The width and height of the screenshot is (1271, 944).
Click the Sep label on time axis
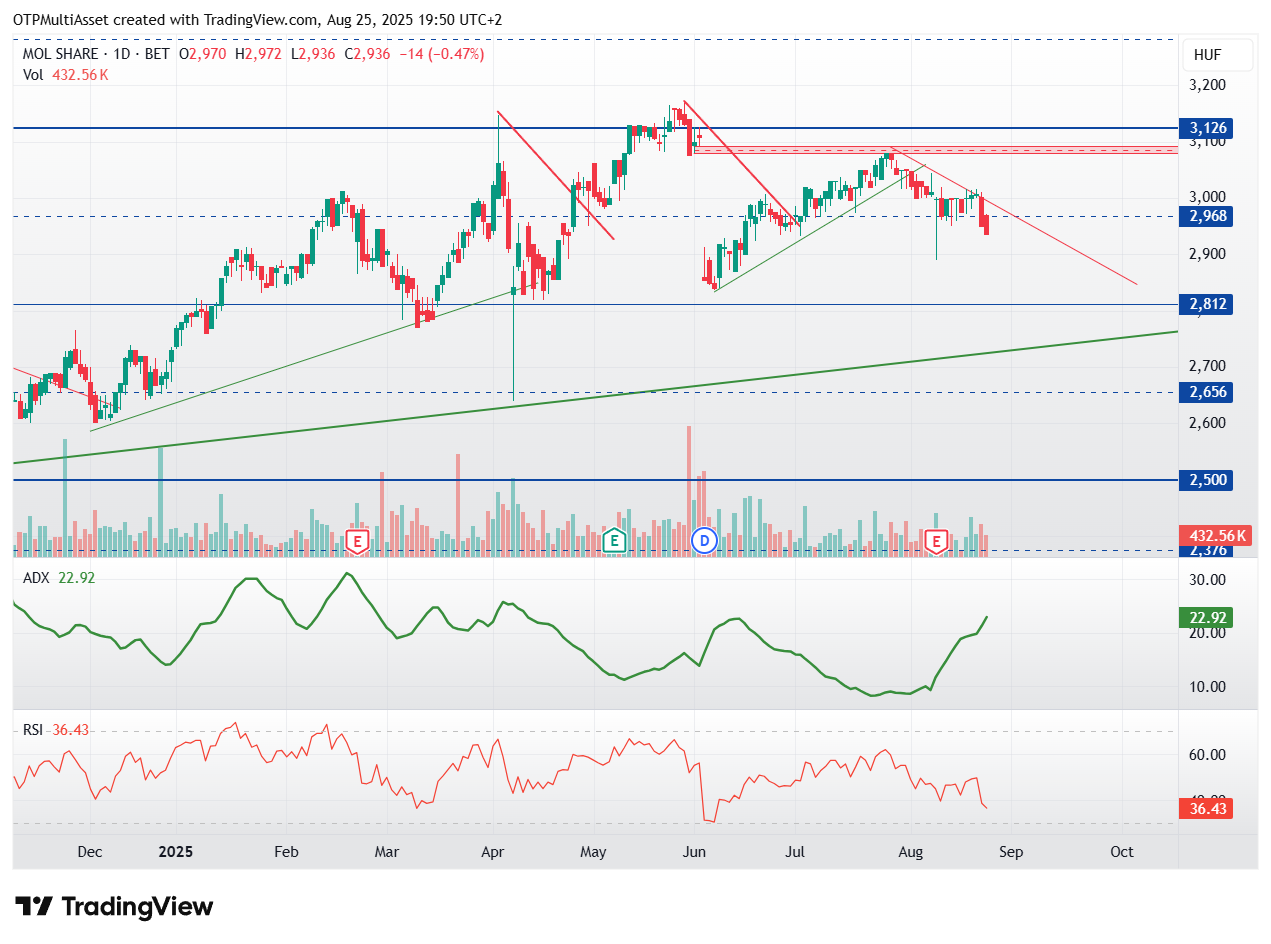click(1010, 852)
